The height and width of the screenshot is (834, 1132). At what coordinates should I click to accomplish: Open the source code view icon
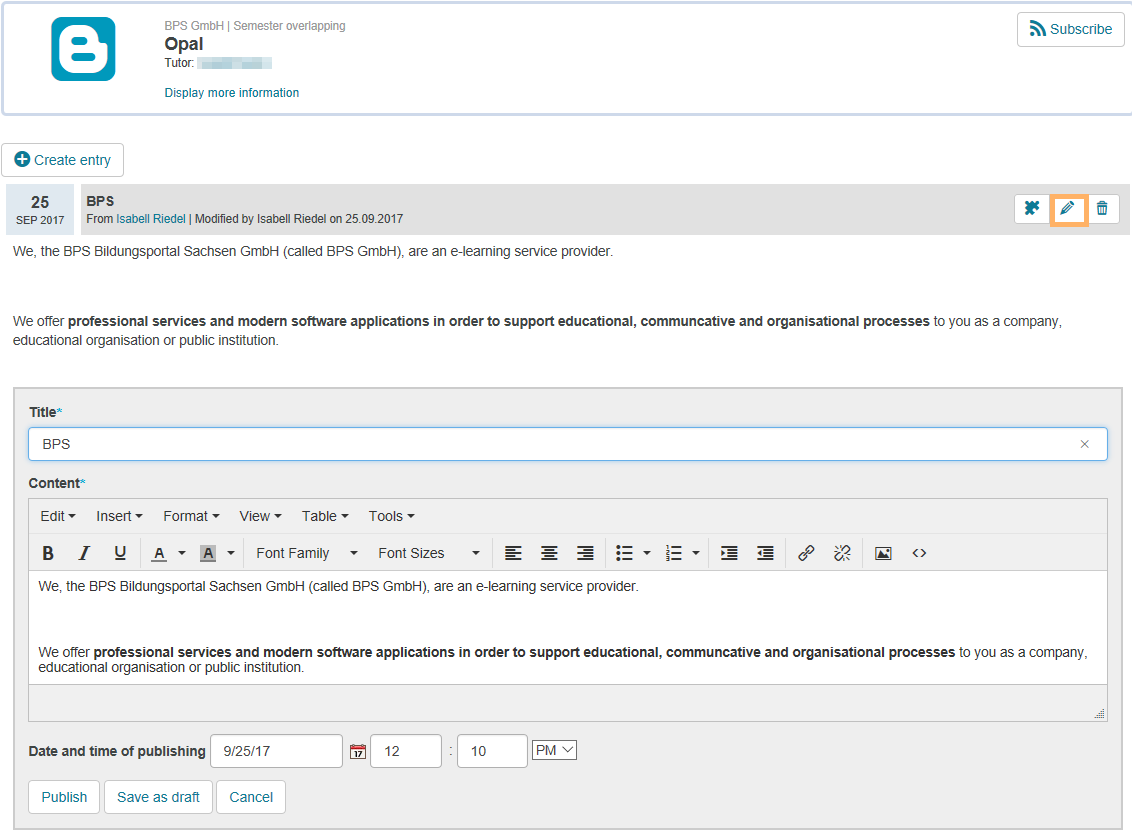pos(919,553)
